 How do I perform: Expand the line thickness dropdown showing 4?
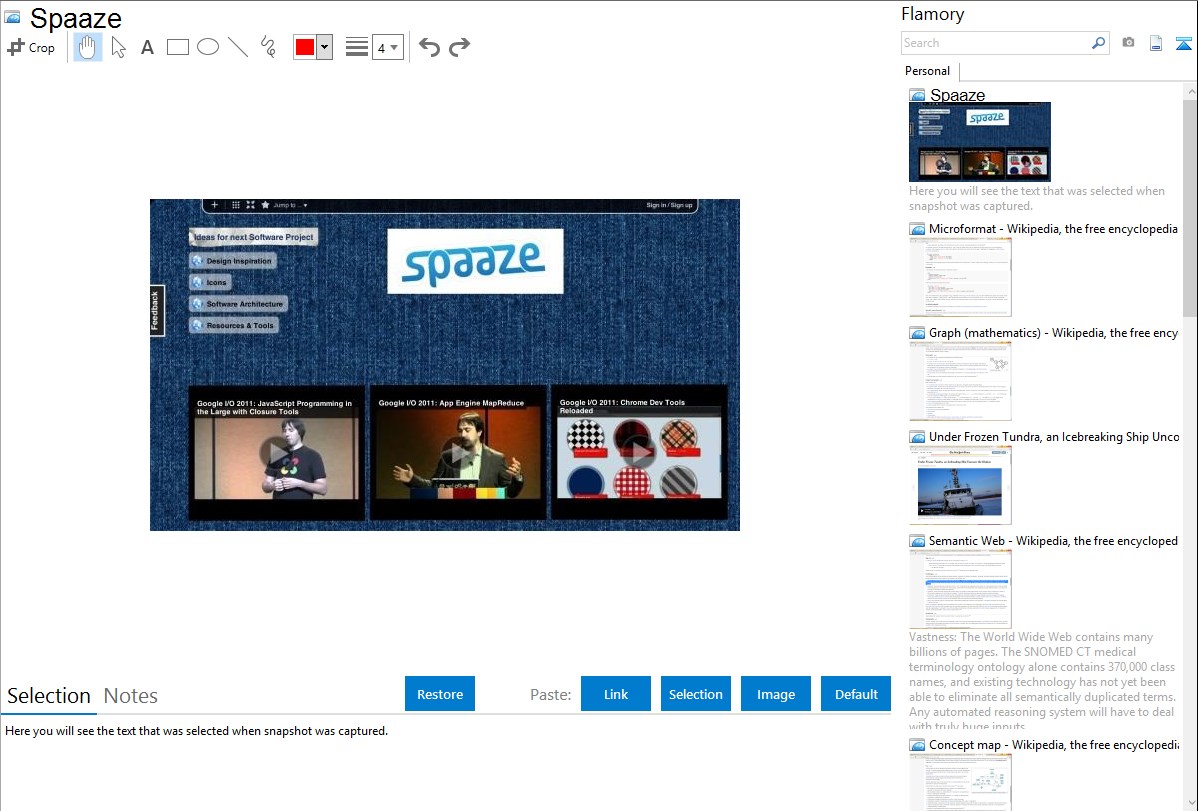(x=387, y=47)
